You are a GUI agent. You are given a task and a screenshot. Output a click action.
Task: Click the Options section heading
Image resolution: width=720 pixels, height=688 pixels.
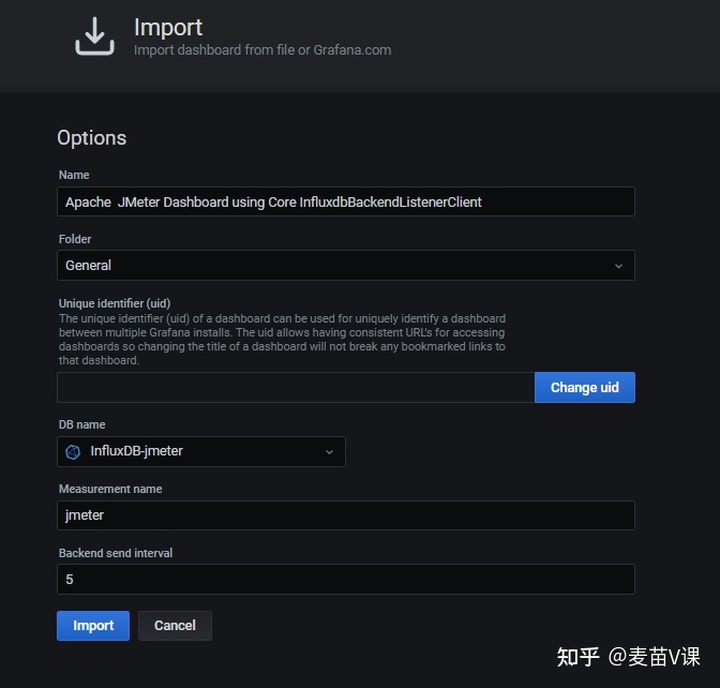(92, 138)
